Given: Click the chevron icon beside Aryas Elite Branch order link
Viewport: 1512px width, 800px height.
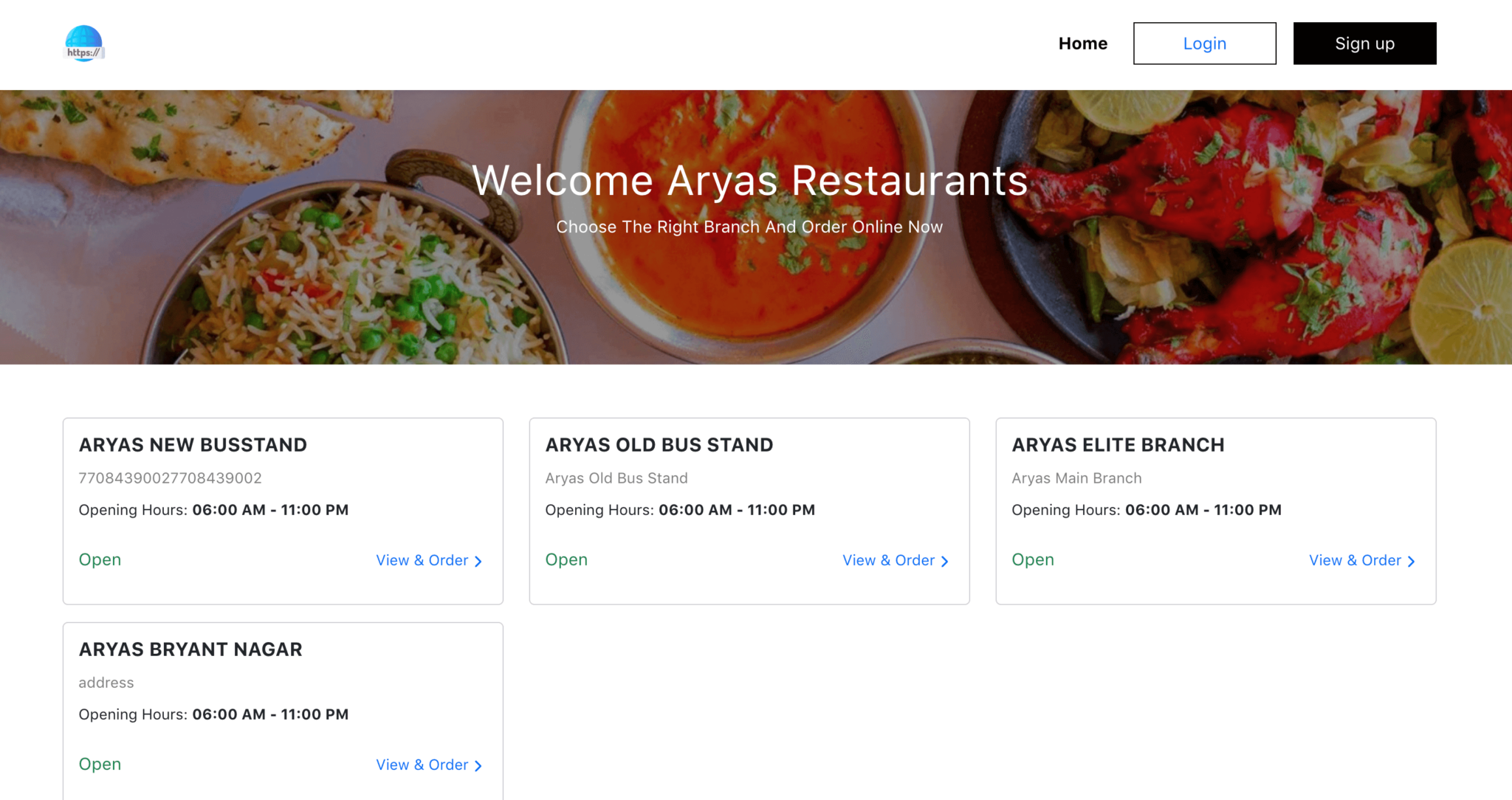Looking at the screenshot, I should tap(1412, 561).
